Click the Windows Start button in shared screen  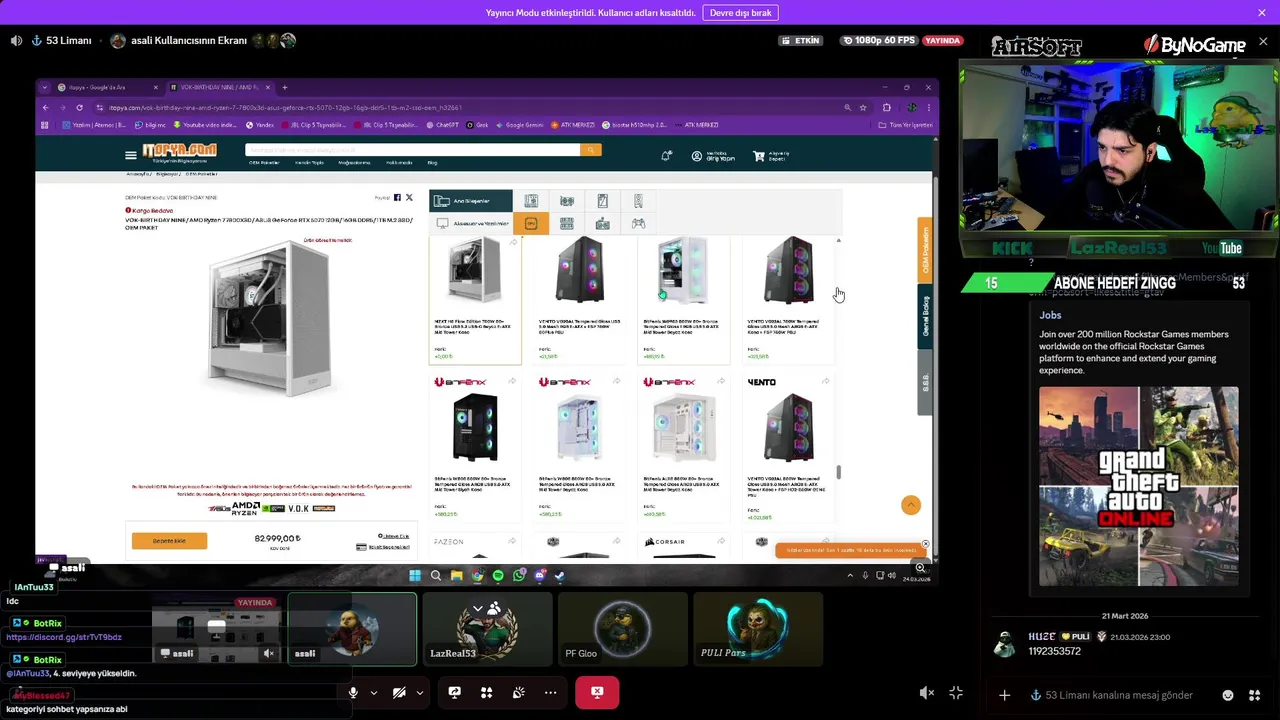[x=415, y=576]
